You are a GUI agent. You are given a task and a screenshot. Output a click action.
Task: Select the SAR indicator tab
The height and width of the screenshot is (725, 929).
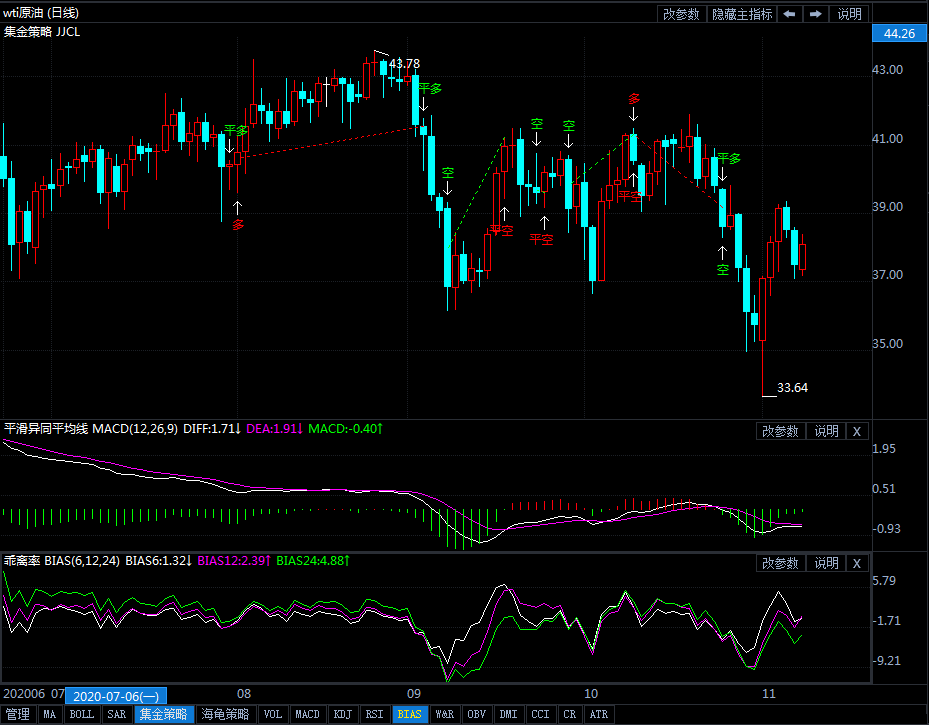click(x=117, y=715)
